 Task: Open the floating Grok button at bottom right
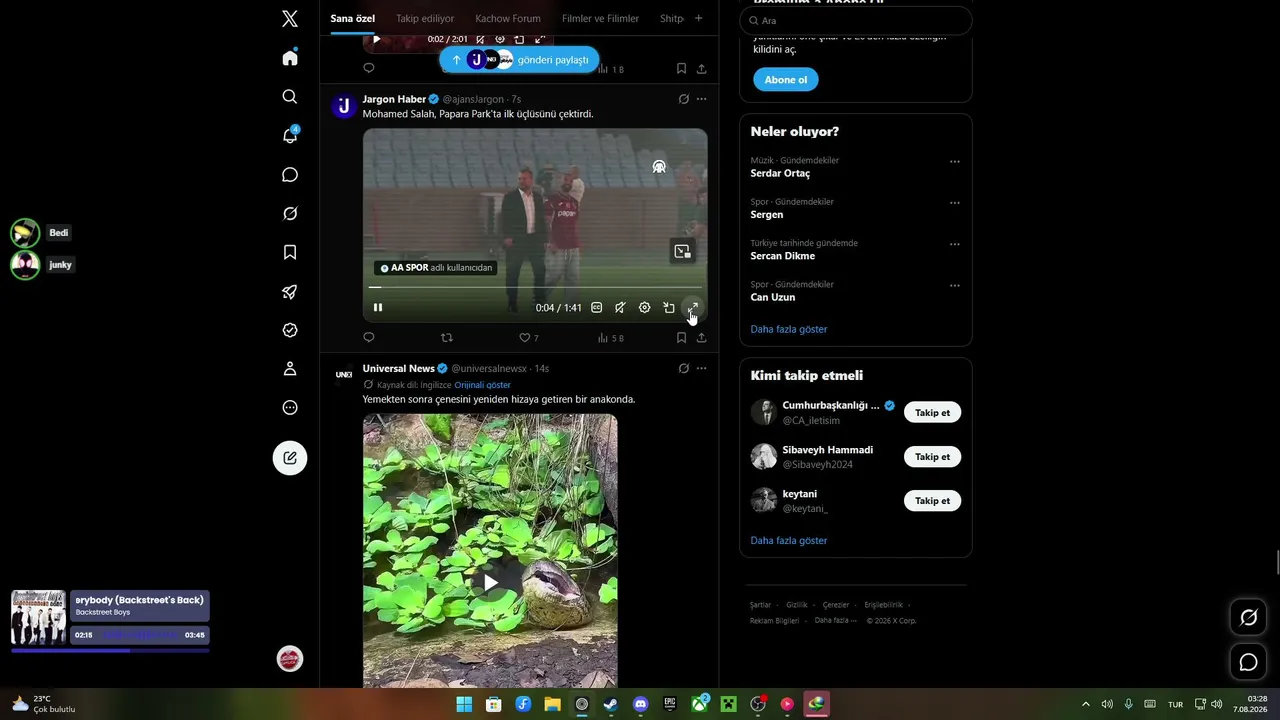tap(1248, 617)
